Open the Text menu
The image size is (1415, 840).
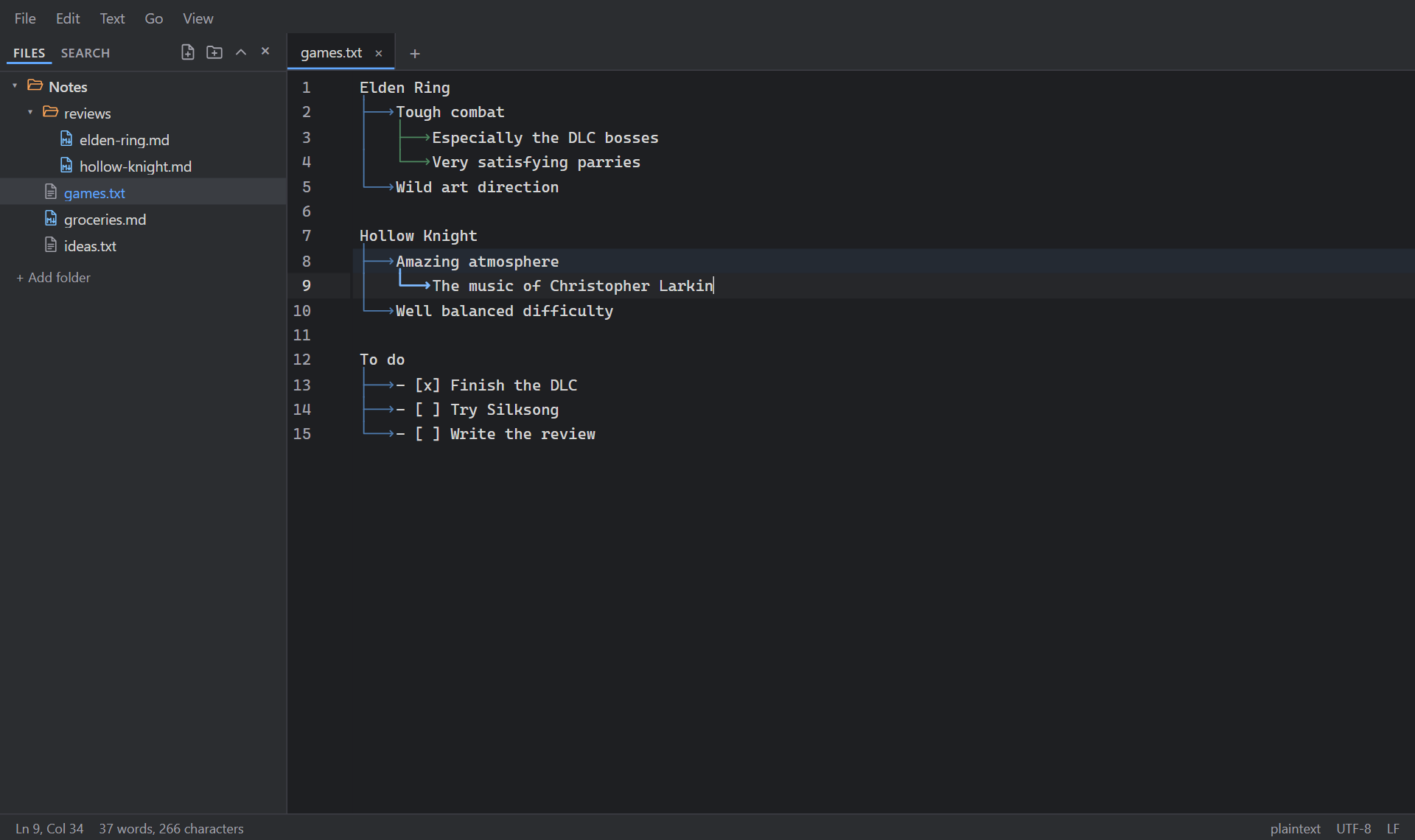[112, 18]
